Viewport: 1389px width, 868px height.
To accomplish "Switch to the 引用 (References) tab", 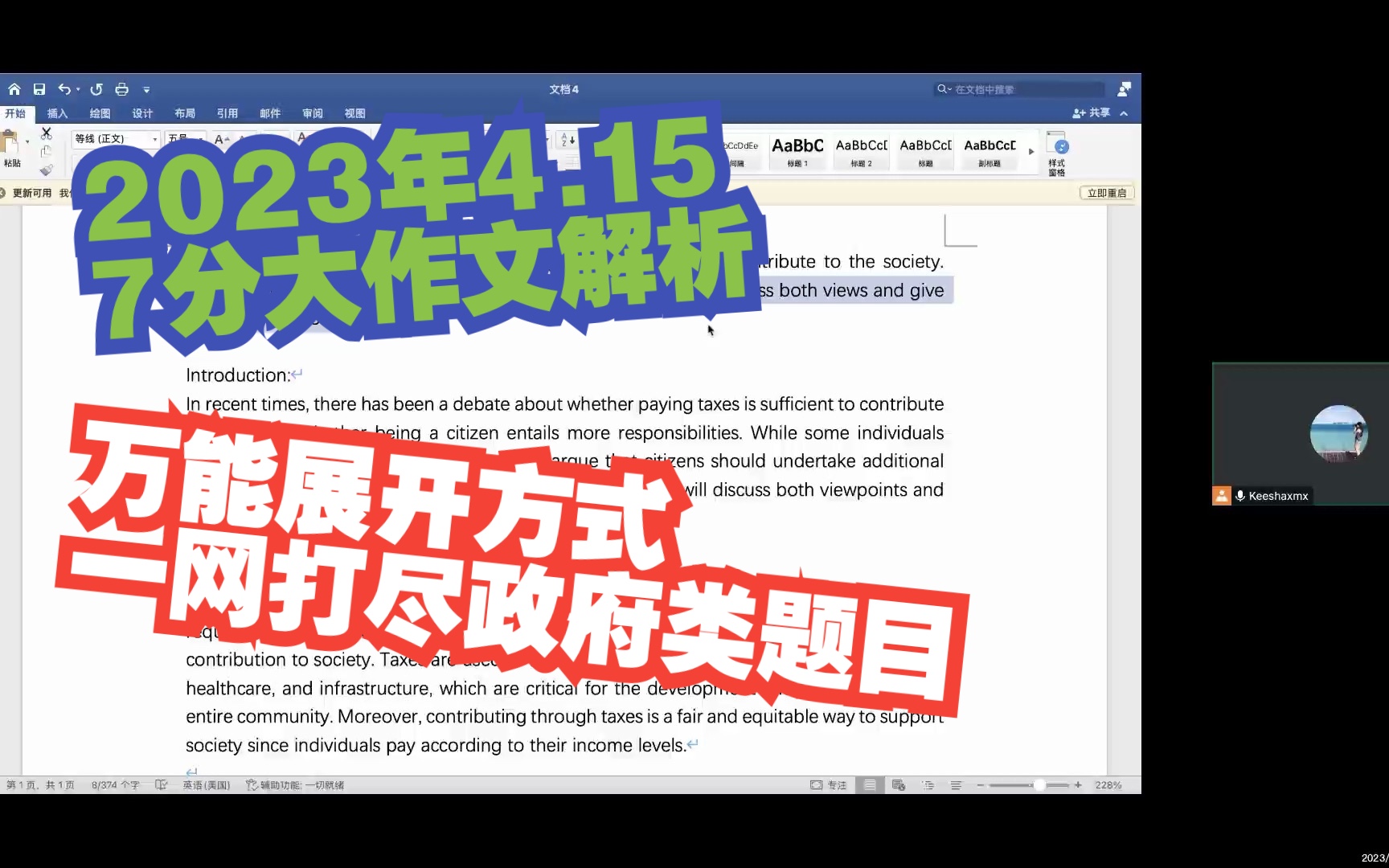I will (227, 113).
